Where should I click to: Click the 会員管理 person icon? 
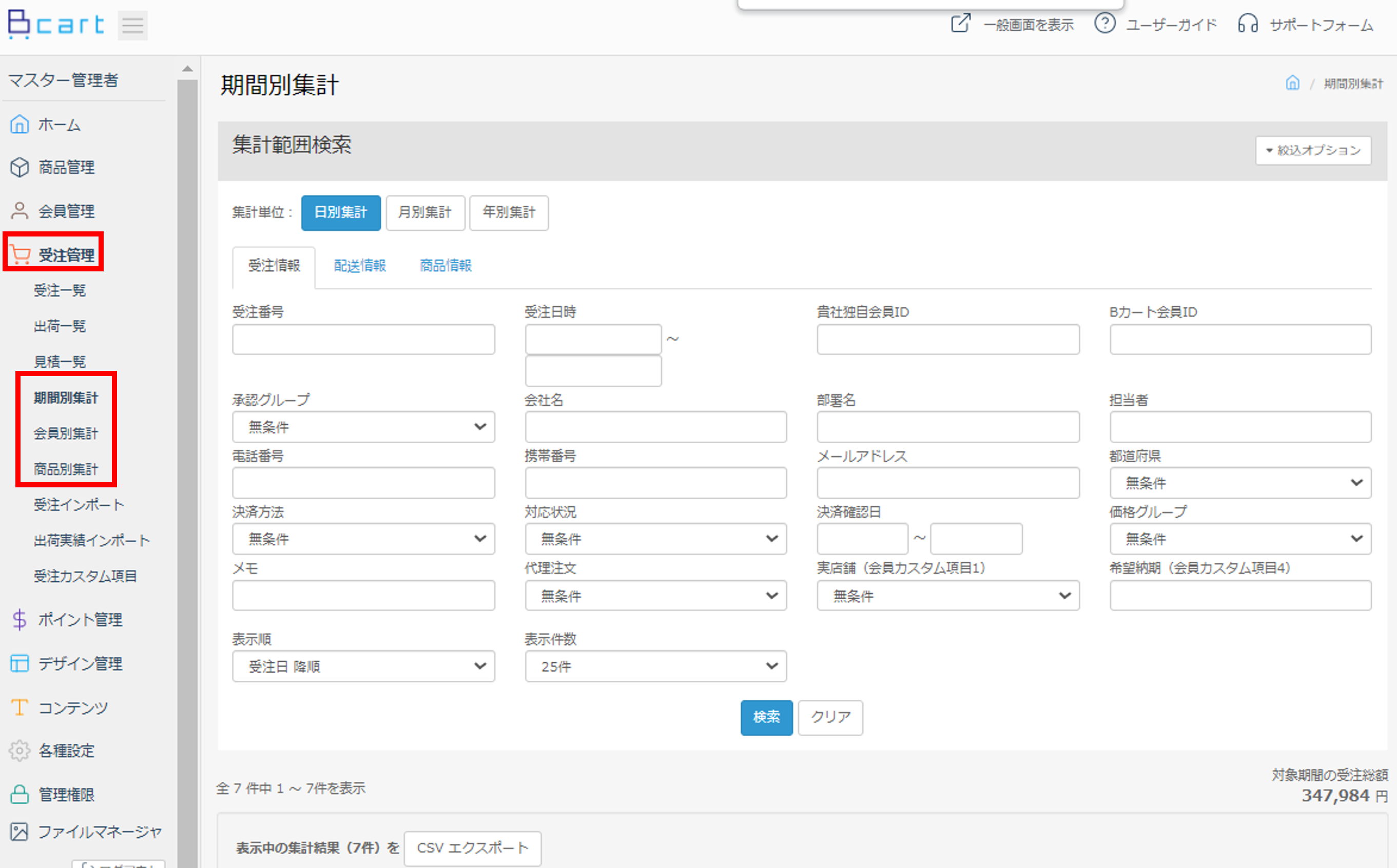20,211
